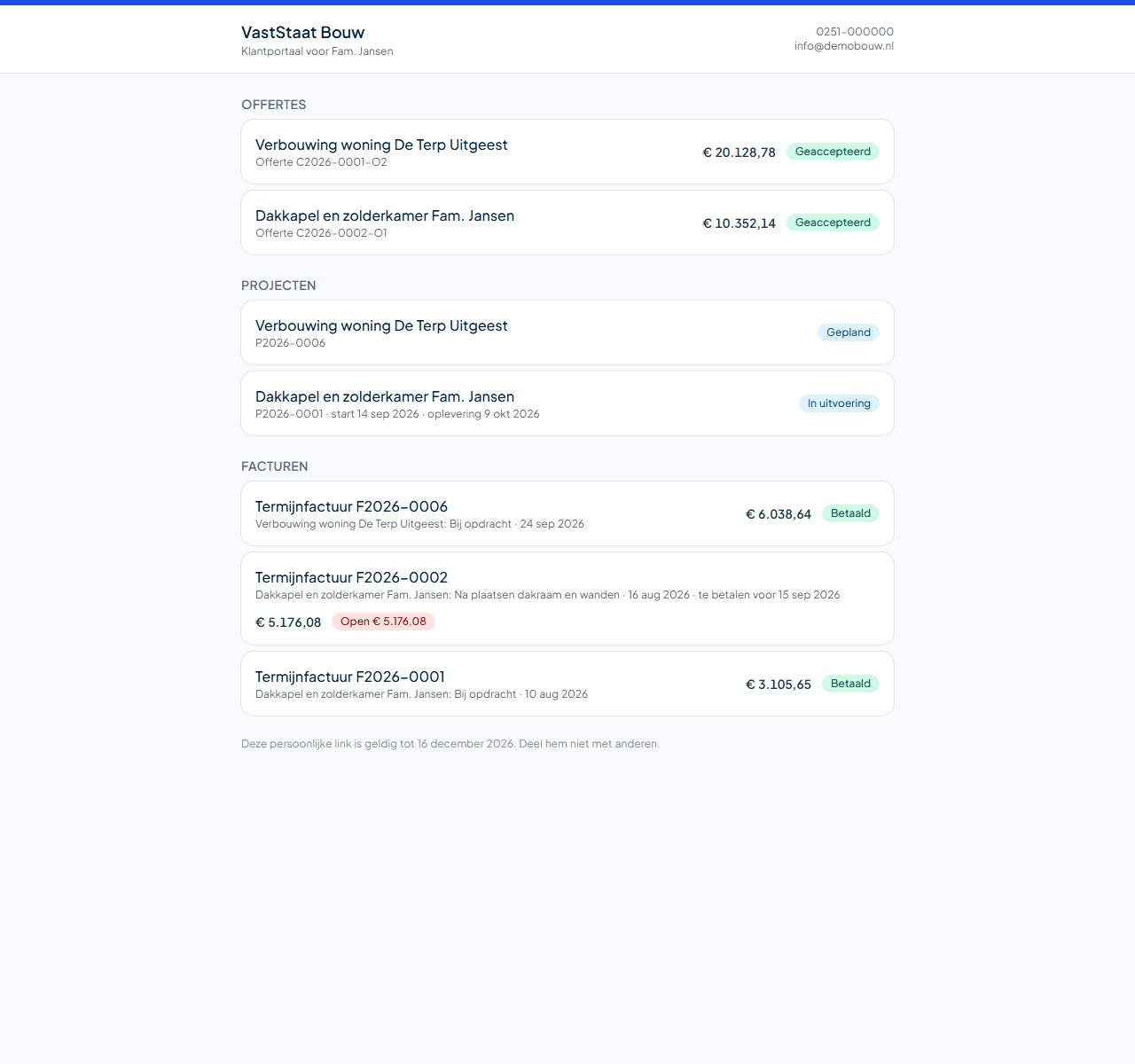The height and width of the screenshot is (1064, 1135).
Task: Open Termijnfactuur F2026-0002
Action: pos(567,598)
